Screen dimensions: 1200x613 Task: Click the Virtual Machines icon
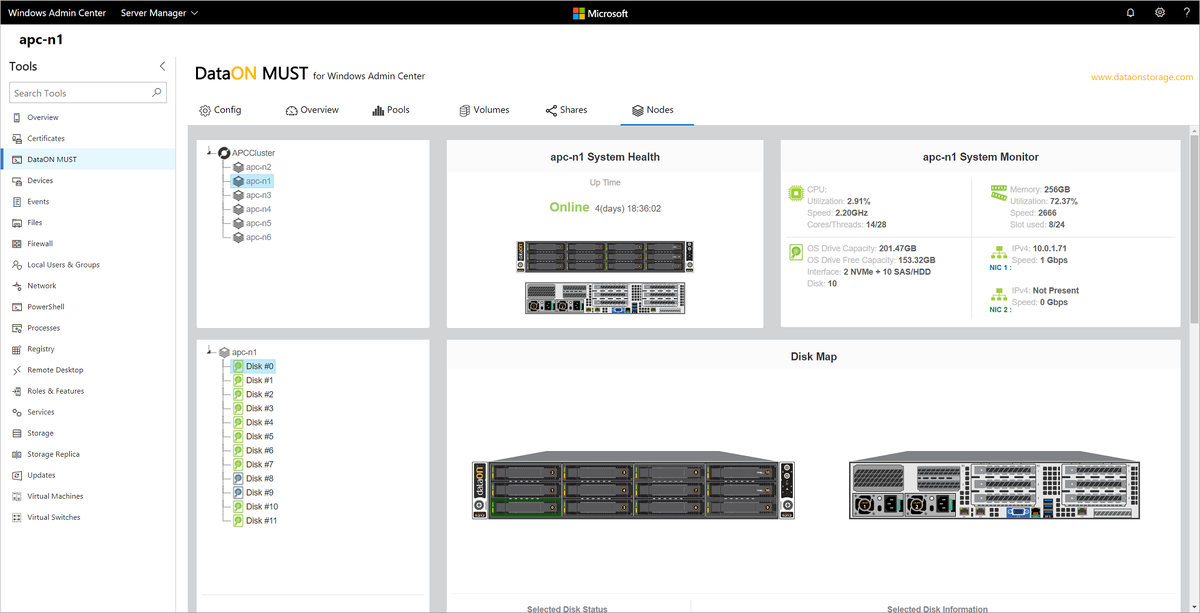point(17,496)
